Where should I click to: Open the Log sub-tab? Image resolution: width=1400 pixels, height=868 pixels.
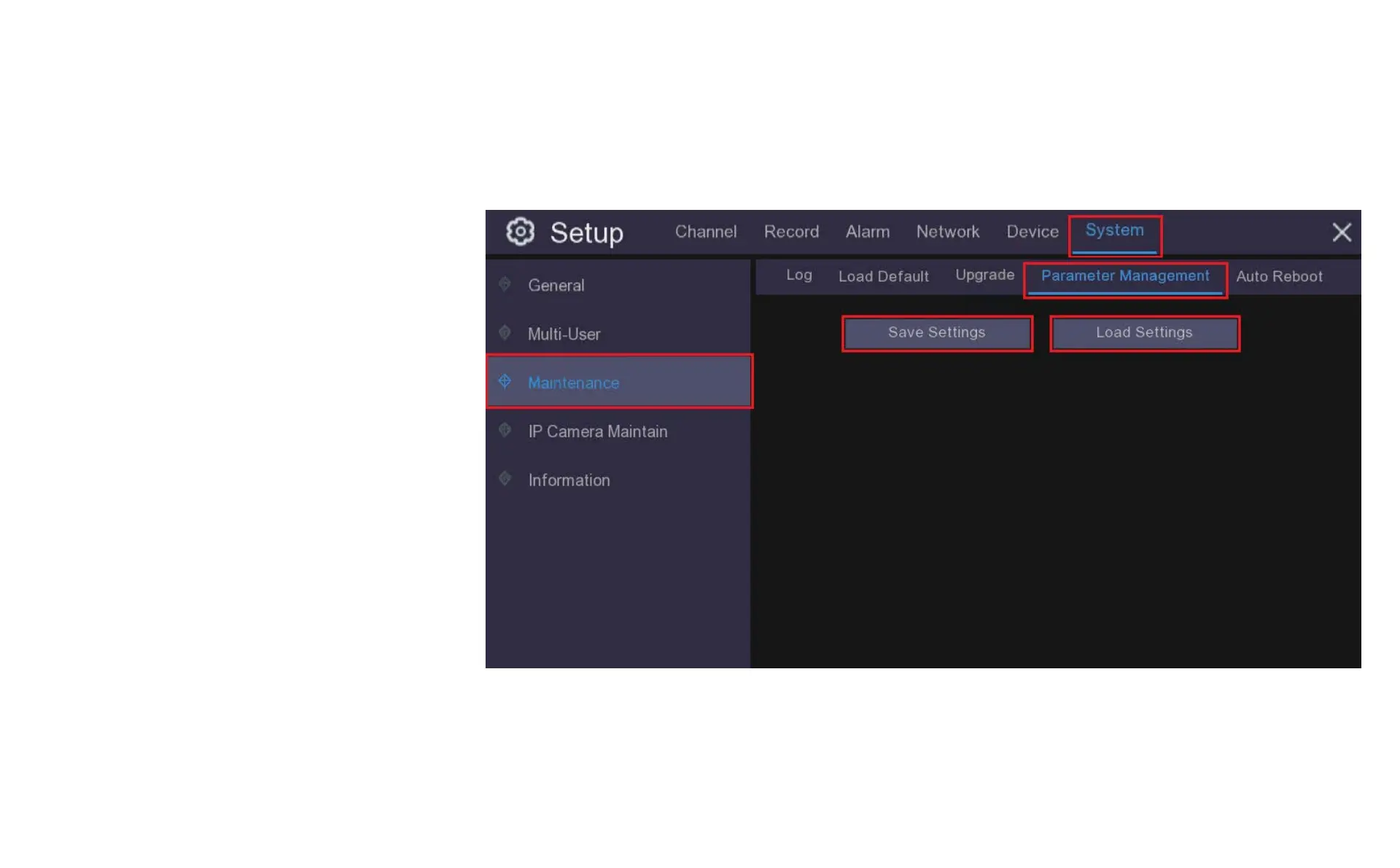tap(798, 275)
